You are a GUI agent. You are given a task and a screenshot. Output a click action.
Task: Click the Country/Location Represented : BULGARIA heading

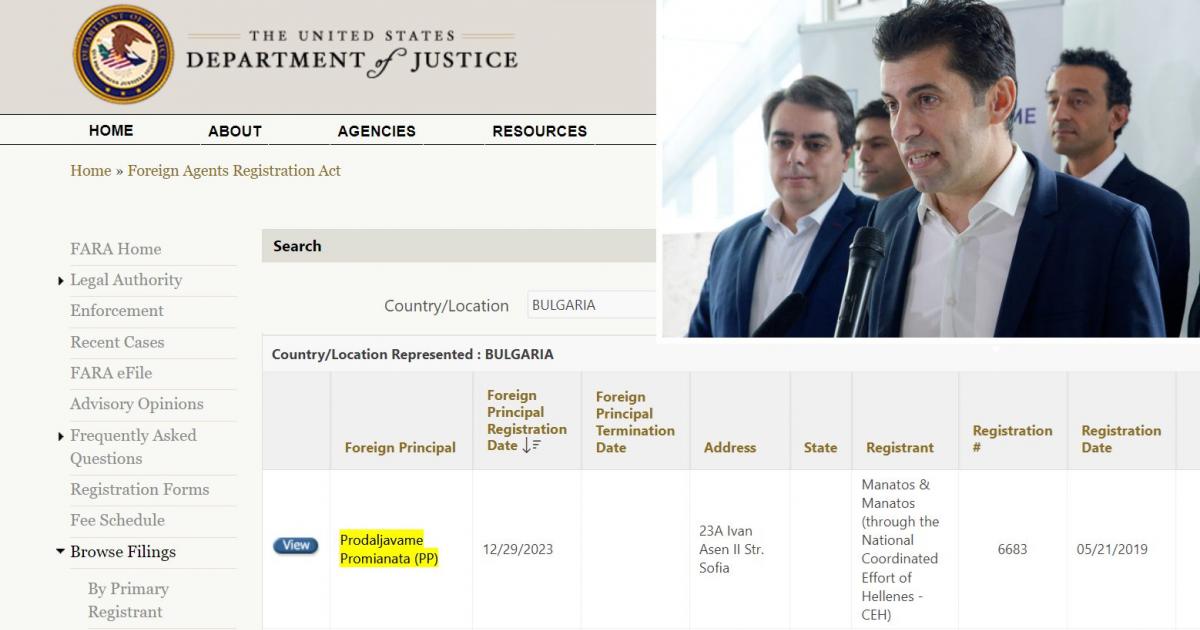[412, 354]
